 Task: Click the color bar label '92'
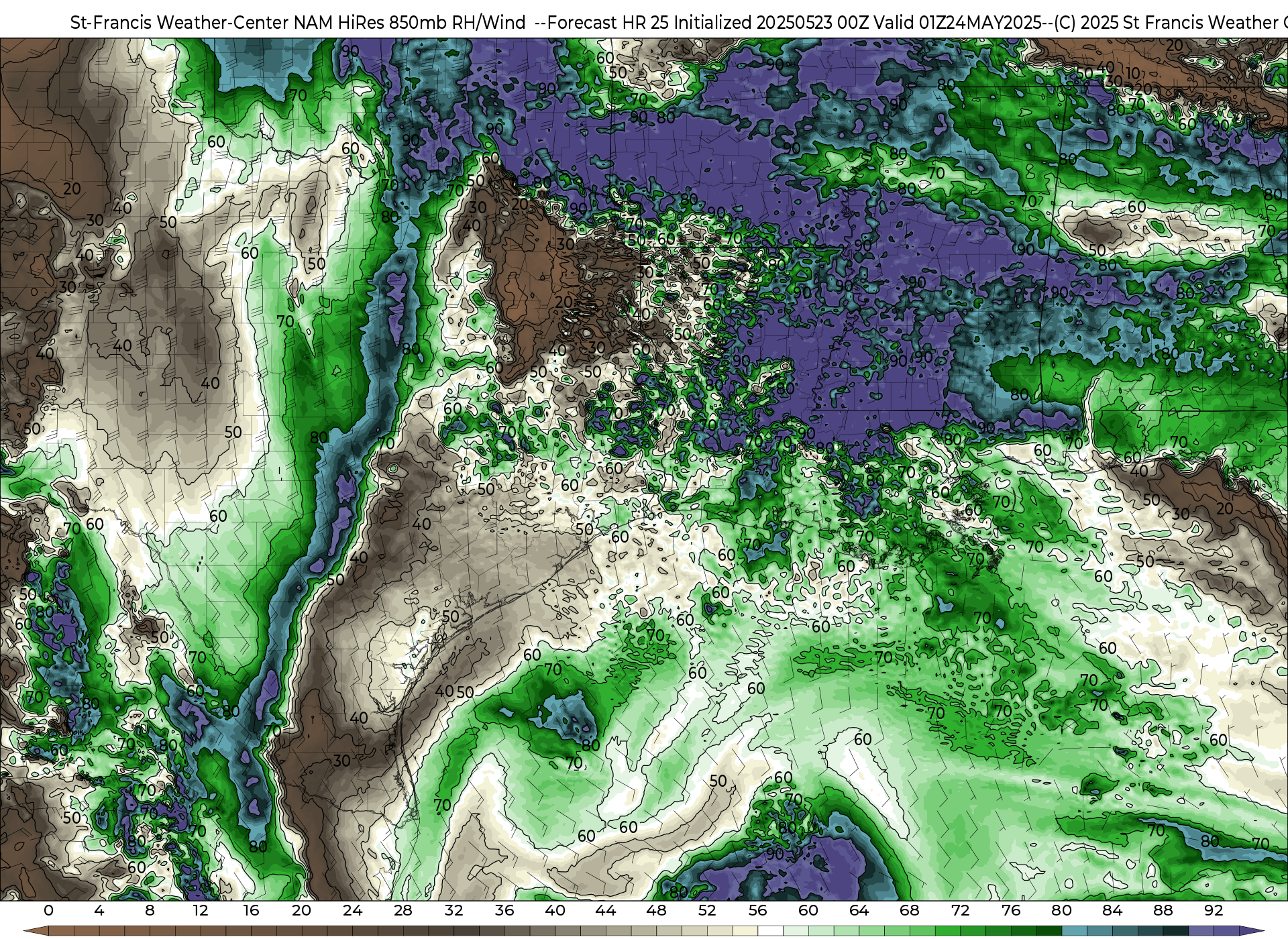tap(1214, 910)
